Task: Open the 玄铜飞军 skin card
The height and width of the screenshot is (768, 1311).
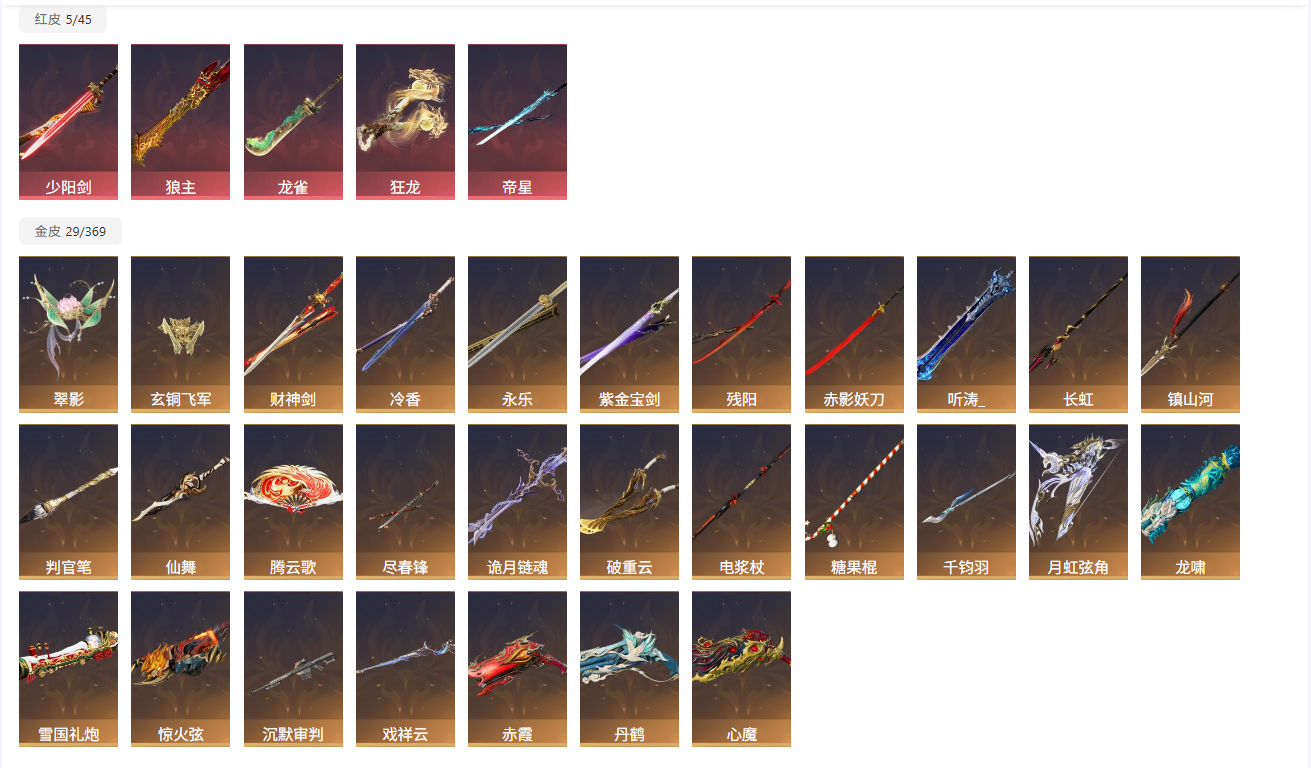Action: 180,334
